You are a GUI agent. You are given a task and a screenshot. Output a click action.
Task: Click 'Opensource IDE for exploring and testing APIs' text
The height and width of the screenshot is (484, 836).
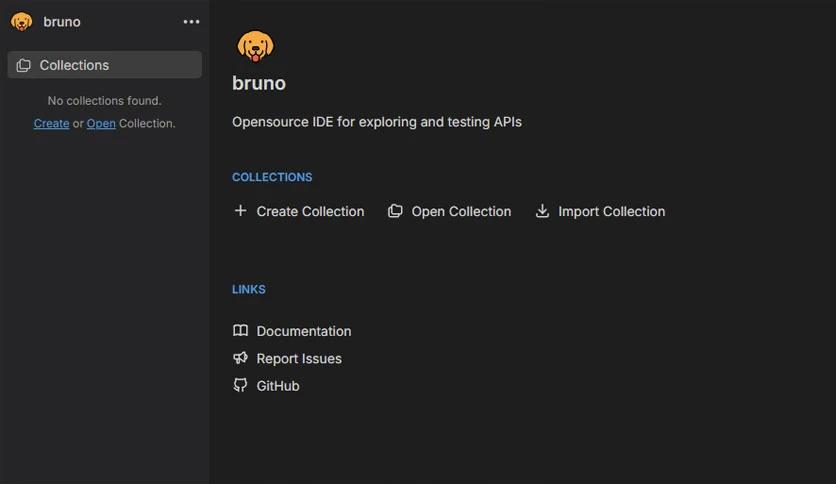click(377, 122)
